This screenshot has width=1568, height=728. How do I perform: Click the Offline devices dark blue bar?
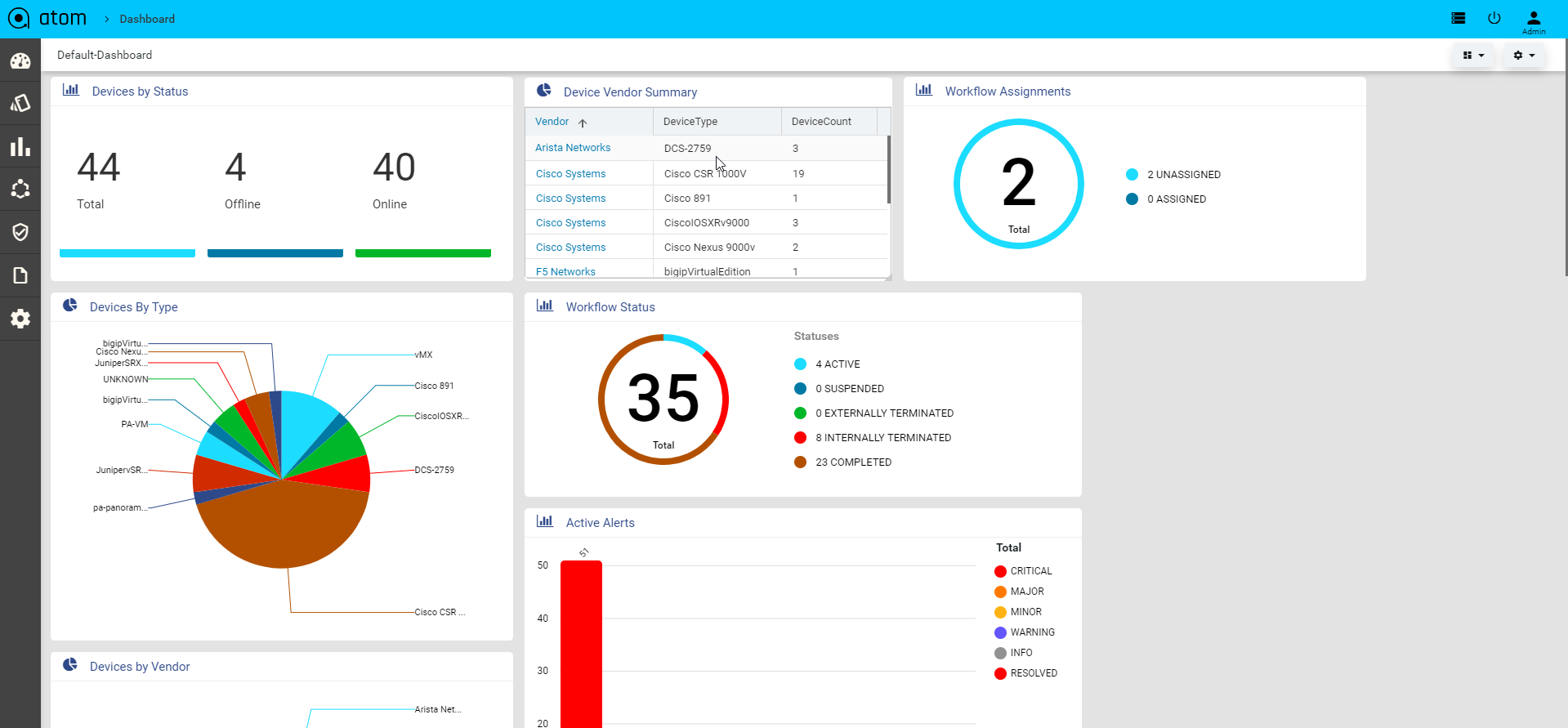click(x=275, y=253)
